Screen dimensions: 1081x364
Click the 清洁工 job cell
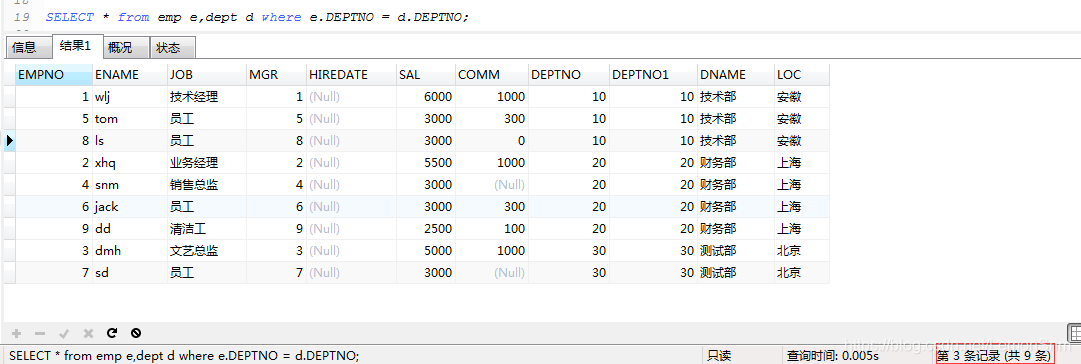pyautogui.click(x=207, y=229)
